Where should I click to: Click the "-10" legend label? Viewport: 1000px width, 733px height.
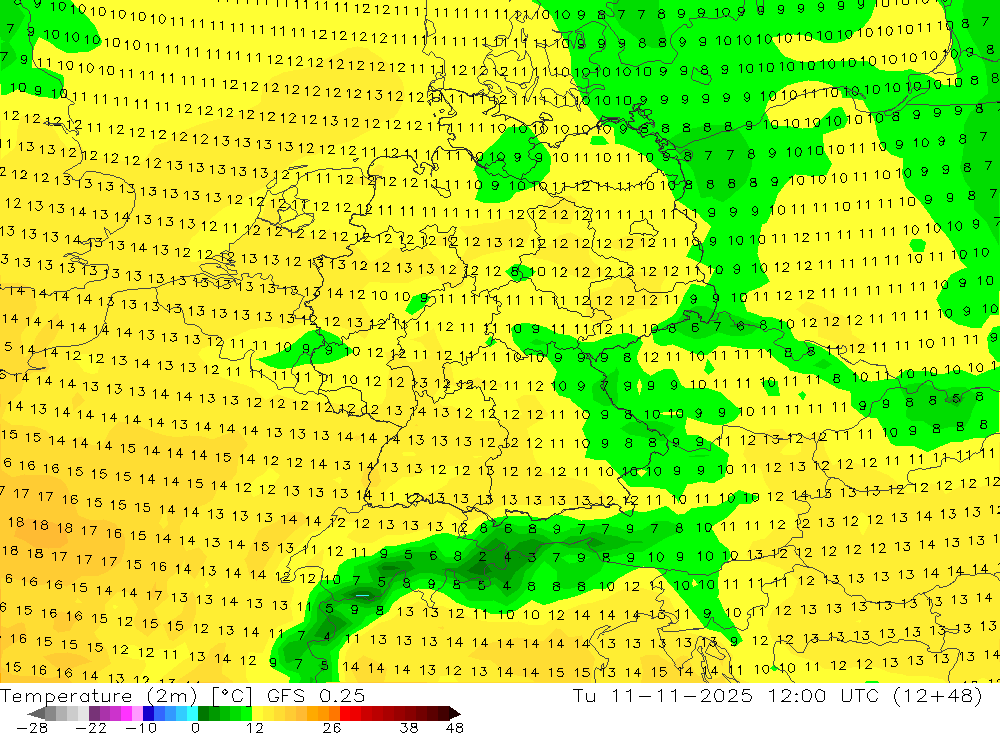(x=141, y=728)
